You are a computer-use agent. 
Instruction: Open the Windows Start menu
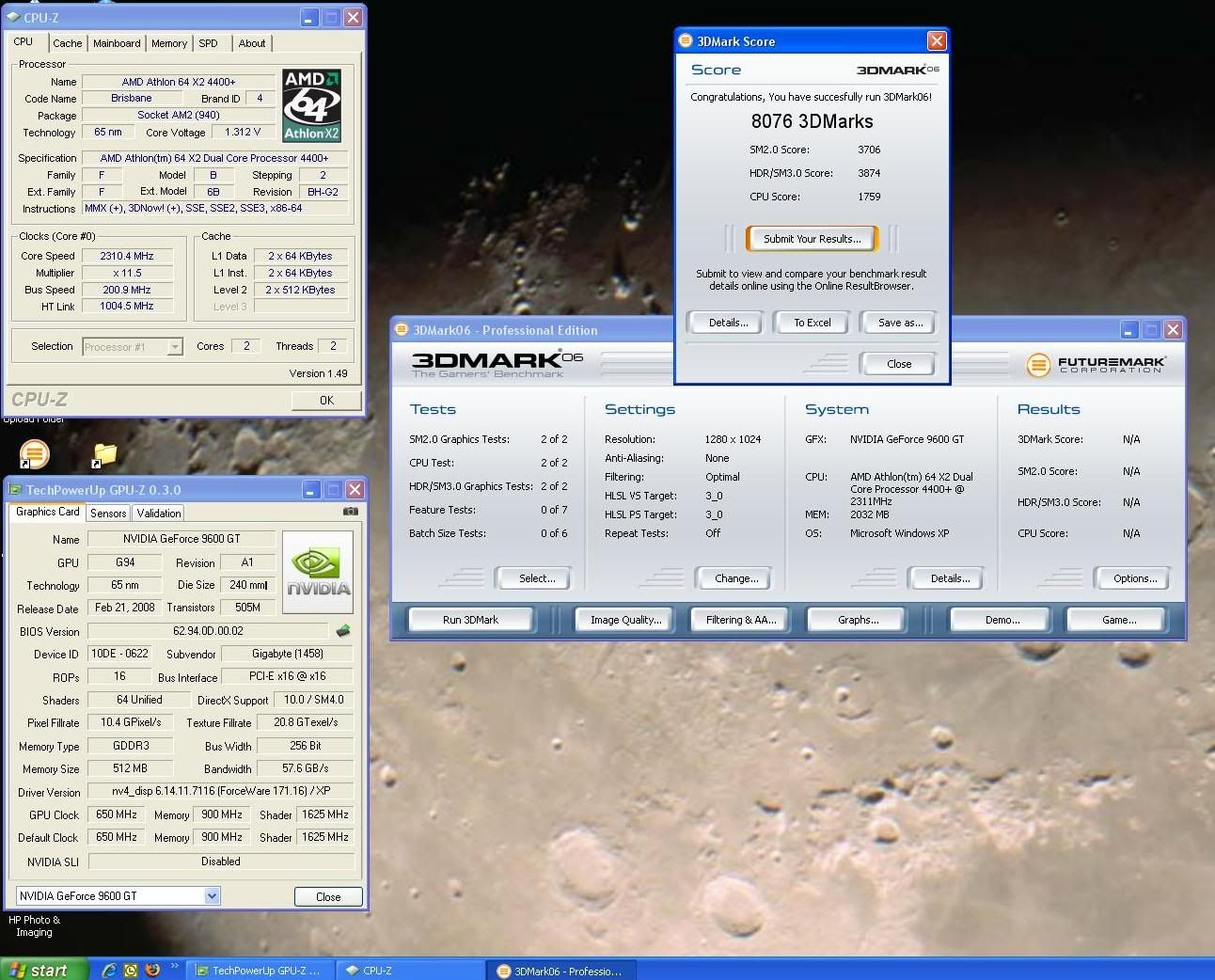[x=44, y=970]
